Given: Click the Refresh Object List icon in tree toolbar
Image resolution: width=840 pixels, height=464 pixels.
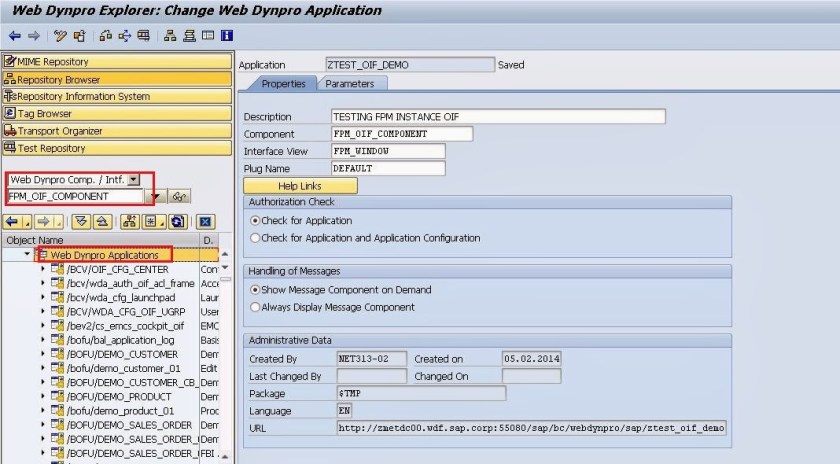Looking at the screenshot, I should (176, 221).
